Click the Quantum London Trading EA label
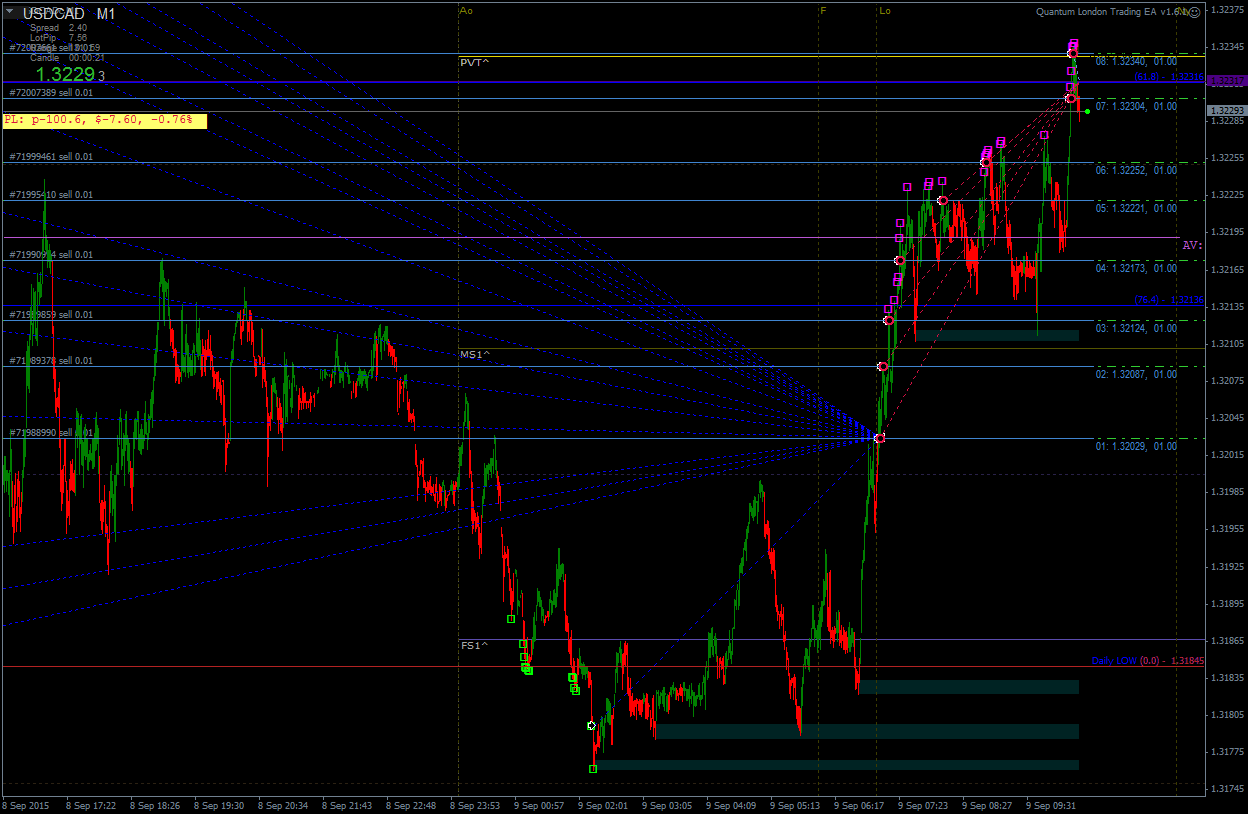1248x814 pixels. (x=1110, y=12)
